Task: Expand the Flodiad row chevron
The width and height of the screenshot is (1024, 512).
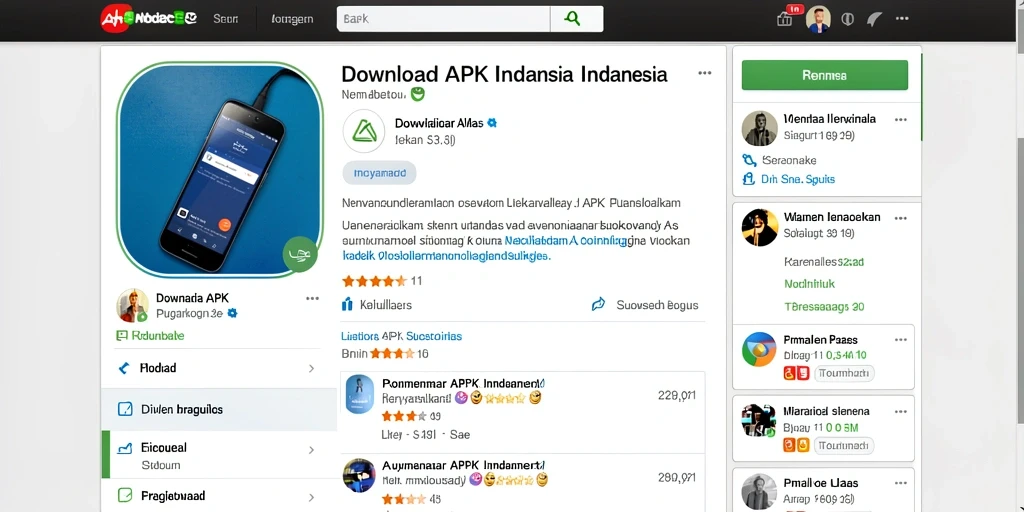Action: point(312,368)
